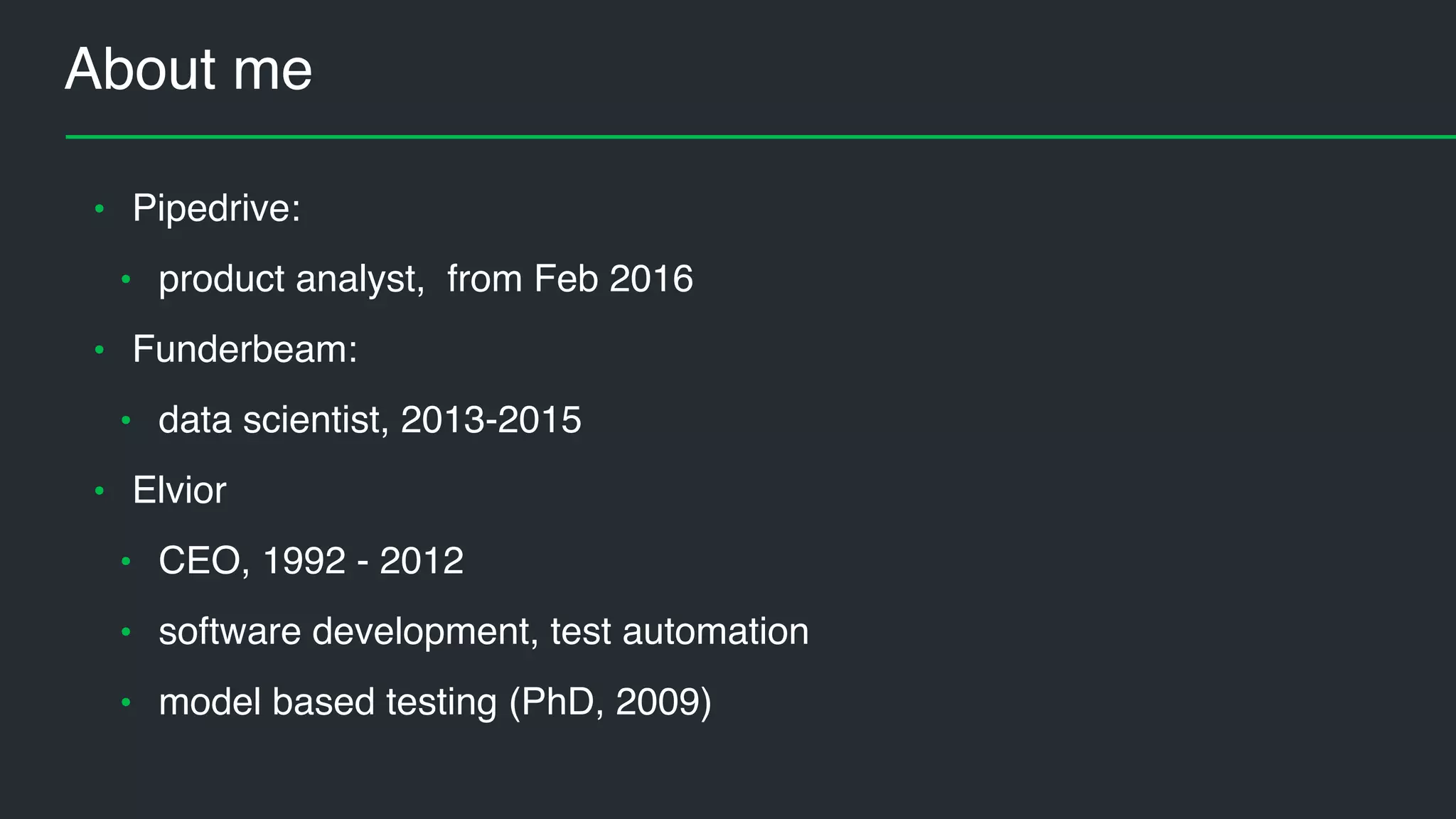1456x819 pixels.
Task: Click the "software development, test automation" line
Action: click(x=483, y=631)
